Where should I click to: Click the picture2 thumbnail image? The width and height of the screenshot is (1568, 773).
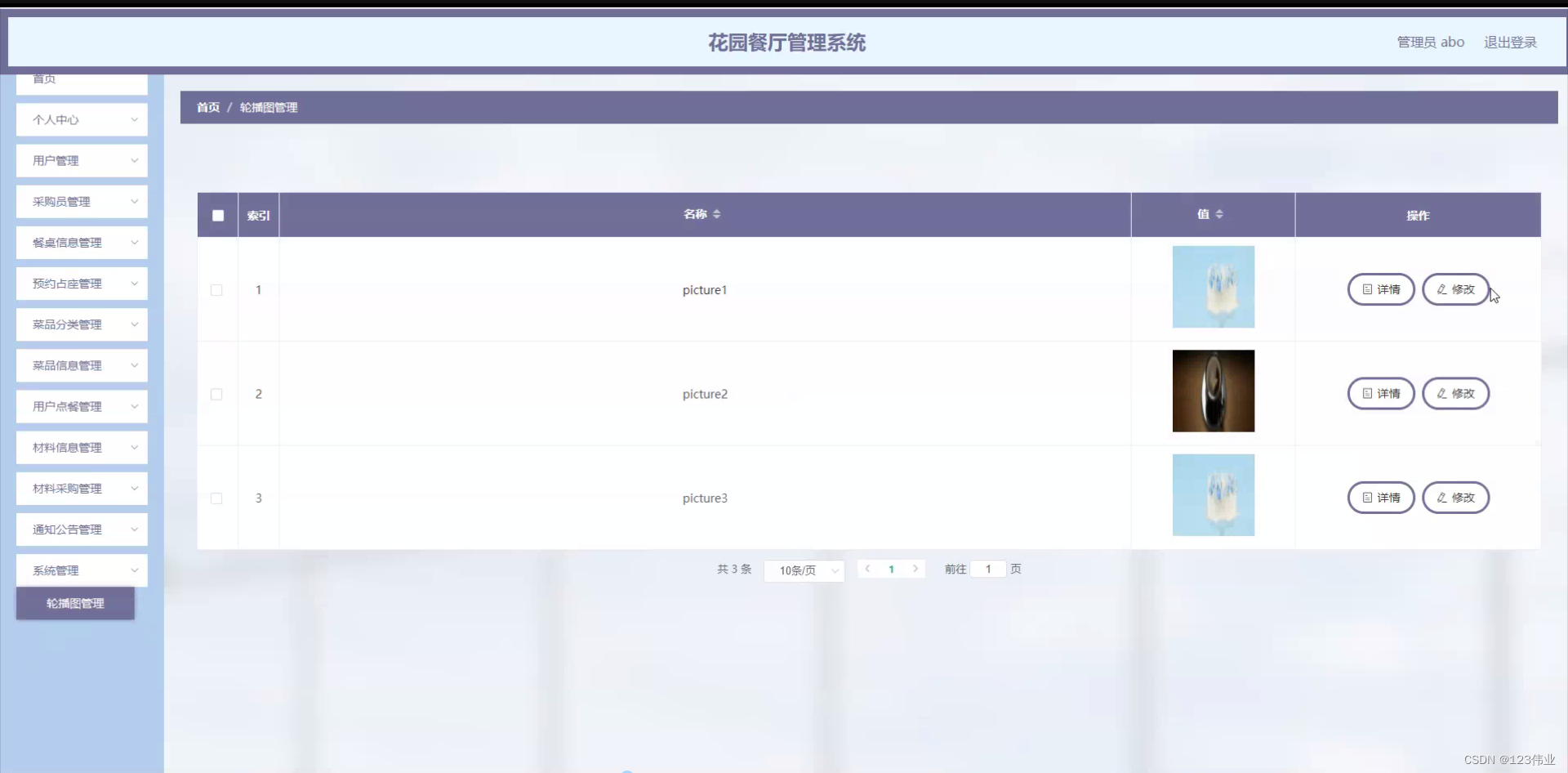(x=1213, y=391)
